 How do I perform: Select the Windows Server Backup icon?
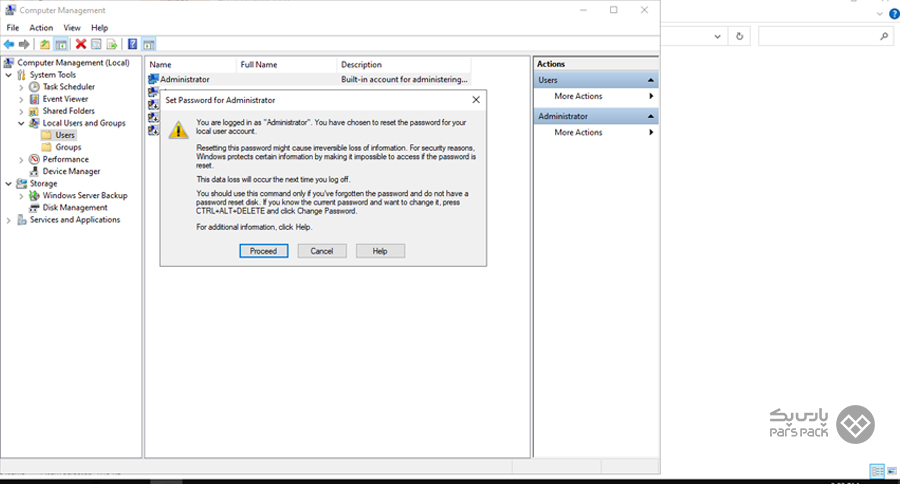pyautogui.click(x=34, y=195)
